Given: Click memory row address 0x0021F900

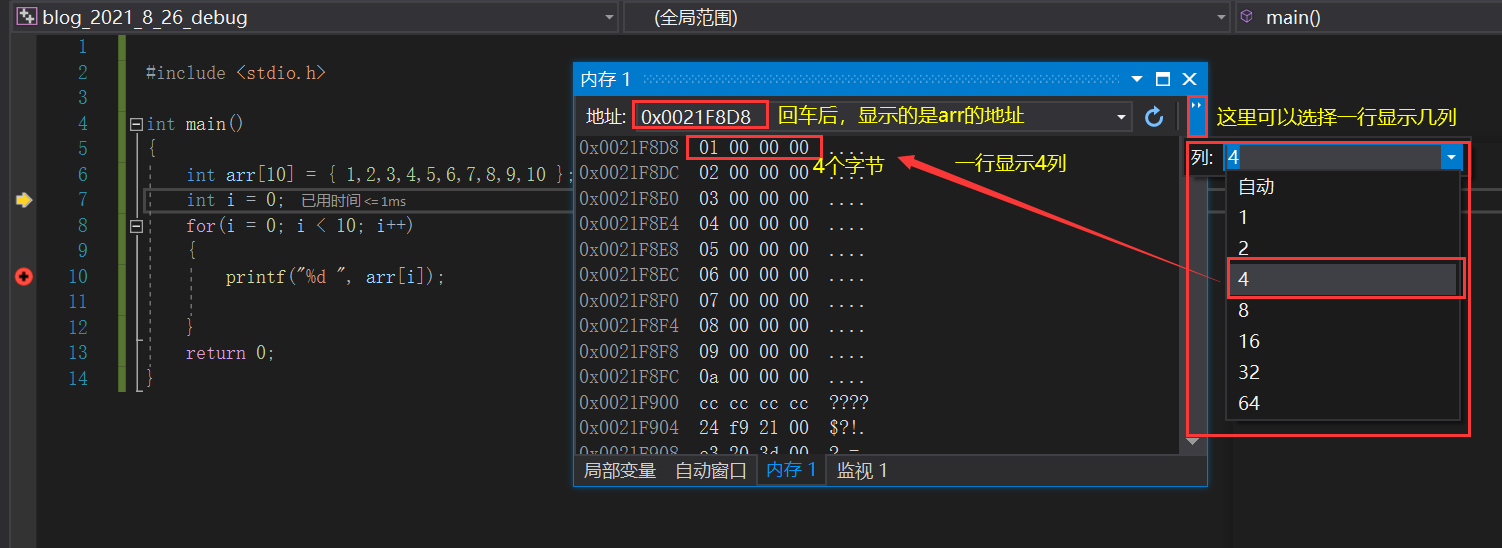Looking at the screenshot, I should coord(629,404).
